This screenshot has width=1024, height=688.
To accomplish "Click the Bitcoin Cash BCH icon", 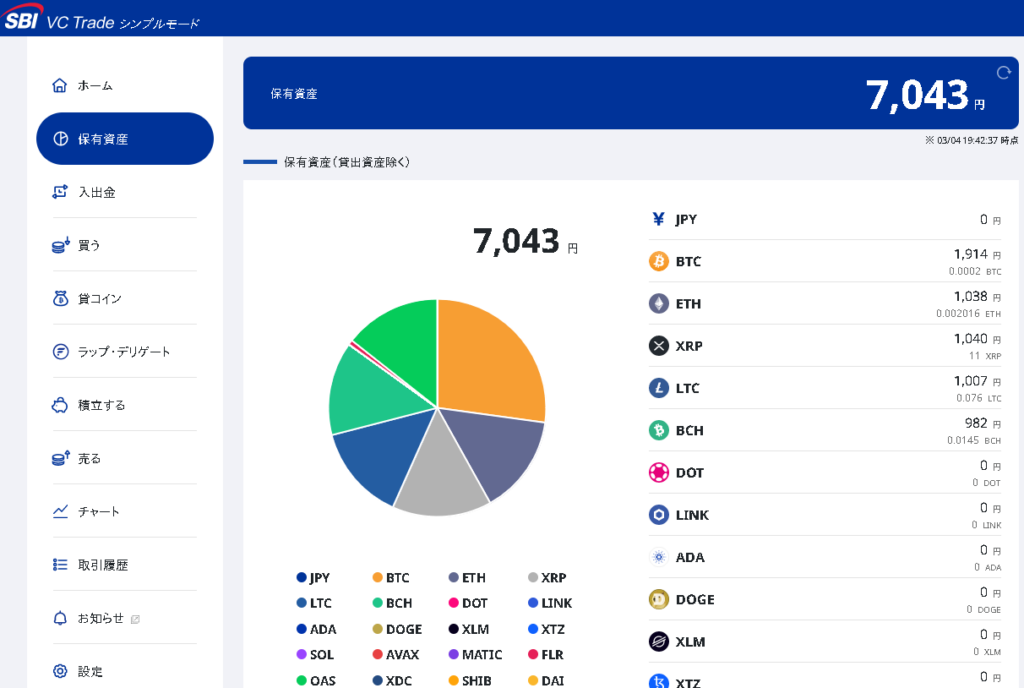I will [x=659, y=431].
